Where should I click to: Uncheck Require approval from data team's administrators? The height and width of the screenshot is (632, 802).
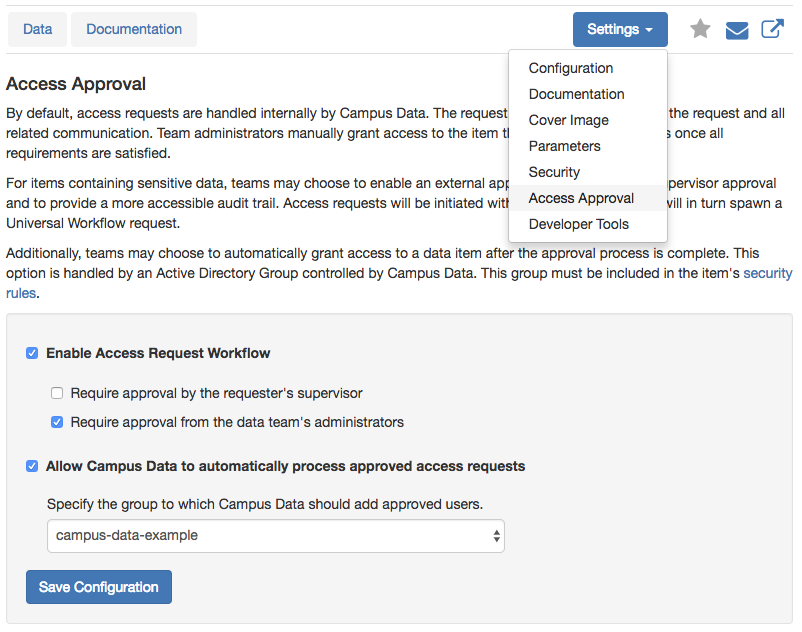pyautogui.click(x=57, y=422)
